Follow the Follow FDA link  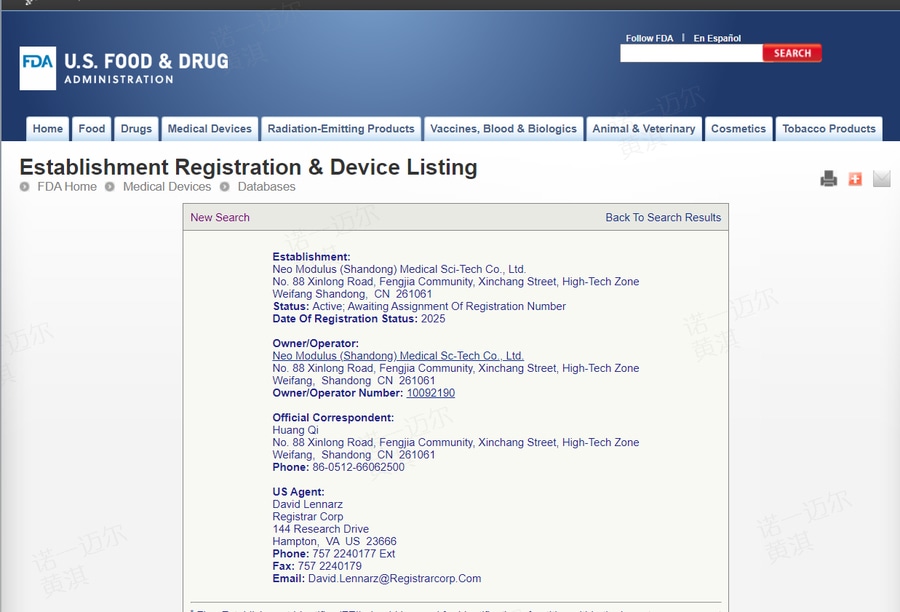(649, 38)
